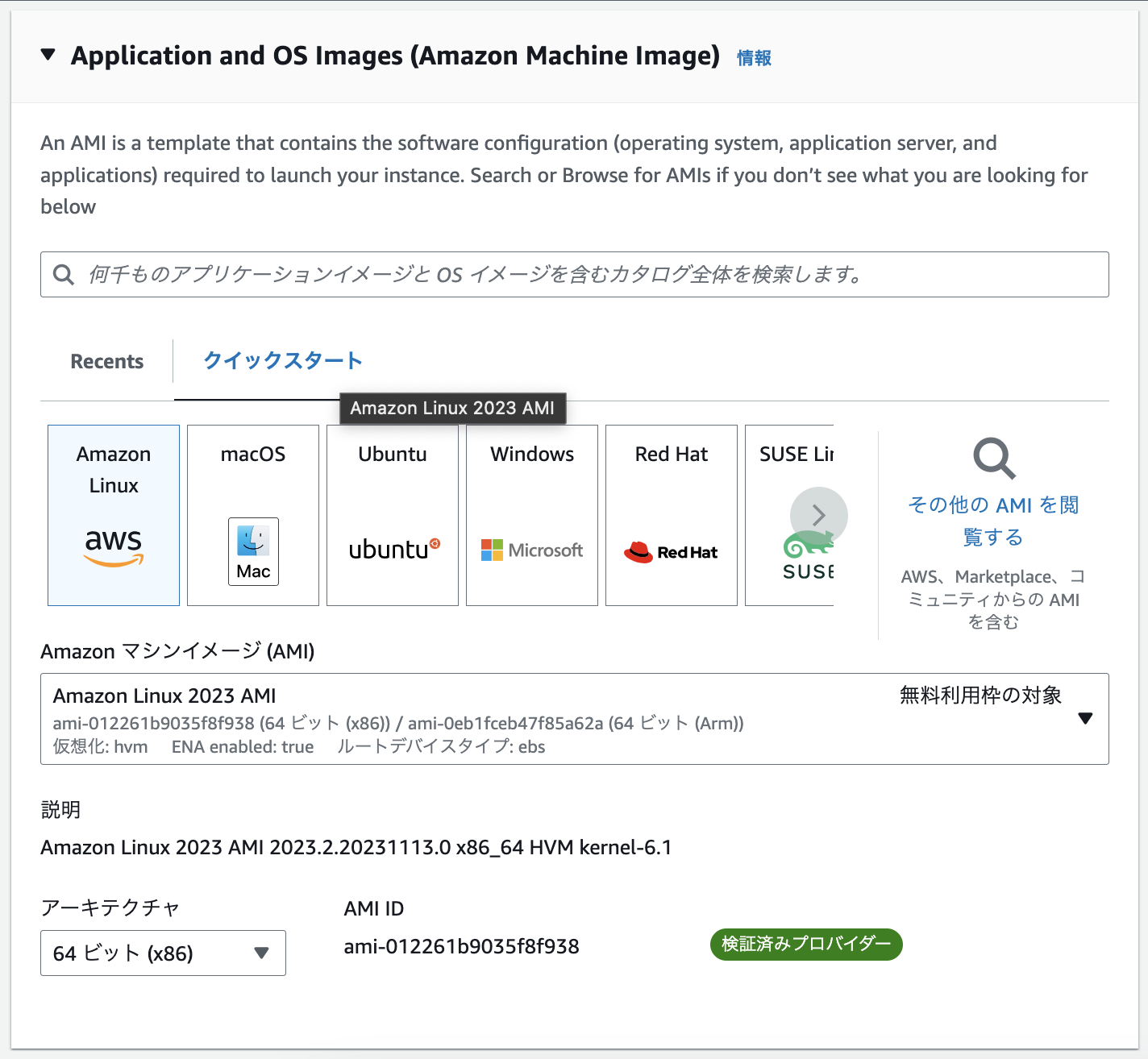1148x1059 pixels.
Task: Select the Red Hat AMI card
Action: pyautogui.click(x=672, y=516)
